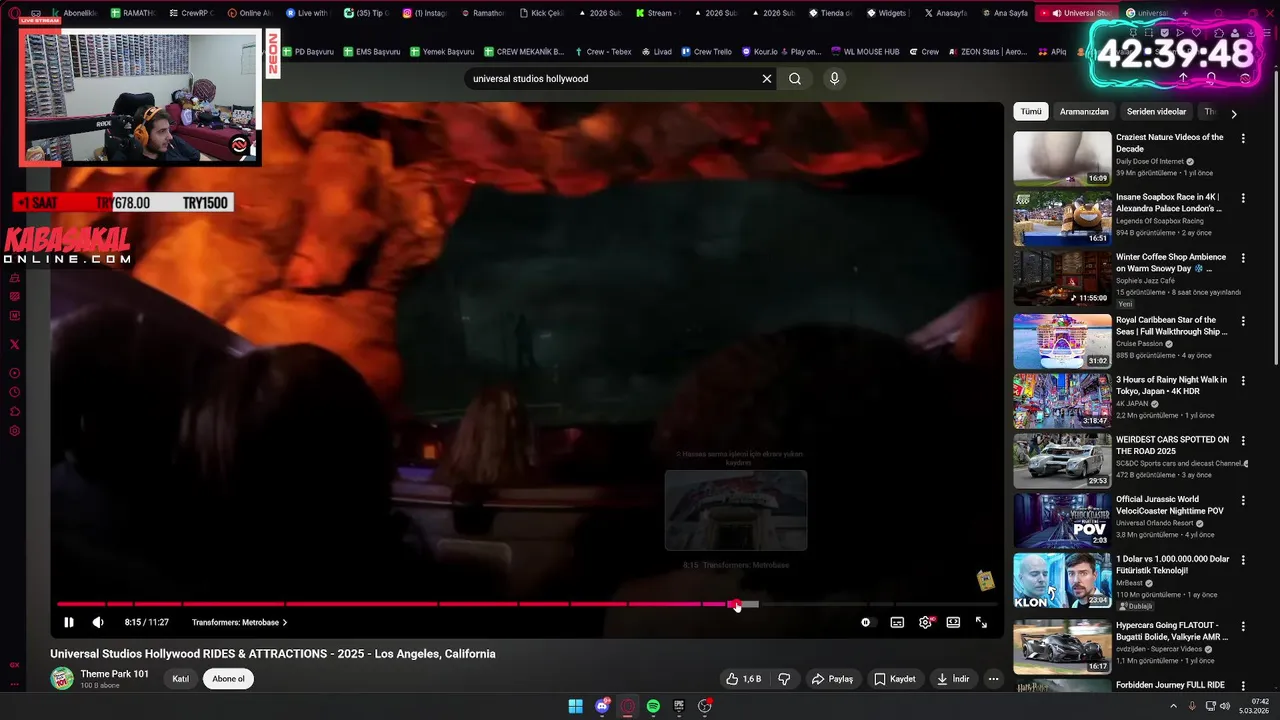
Task: Subscribe with Abone ol button
Action: (x=228, y=679)
